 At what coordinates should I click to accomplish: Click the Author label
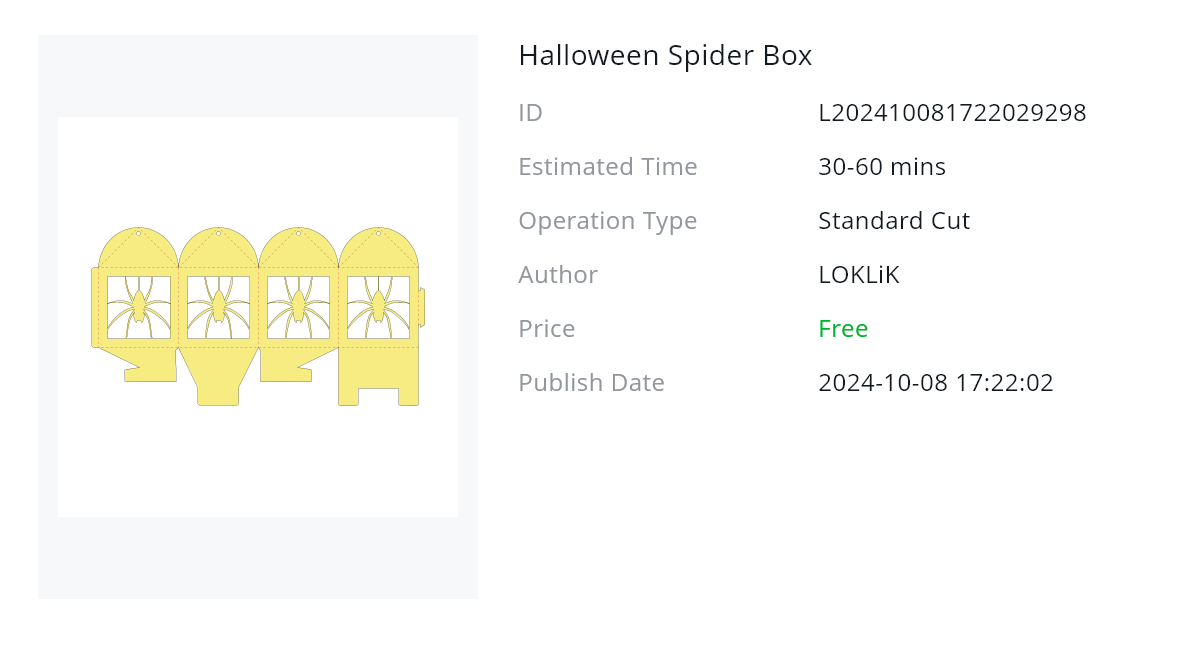pos(557,275)
